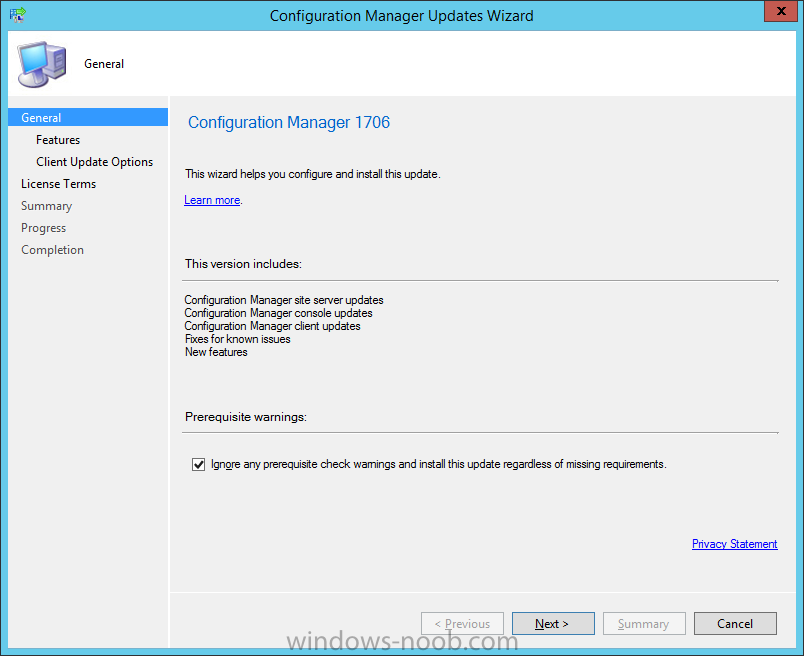The width and height of the screenshot is (804, 656).
Task: Click the 'New features' line
Action: coord(216,352)
